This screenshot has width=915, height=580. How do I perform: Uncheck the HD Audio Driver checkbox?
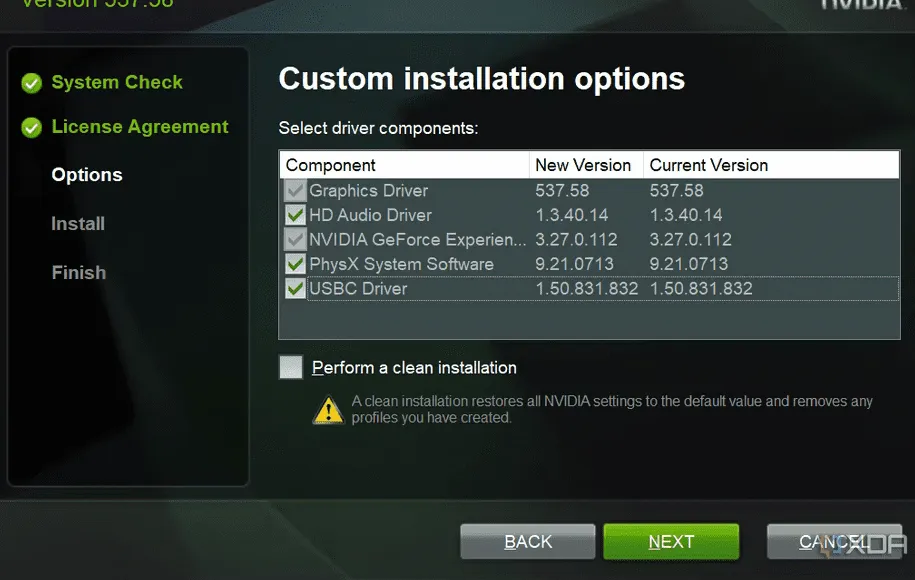pos(295,215)
